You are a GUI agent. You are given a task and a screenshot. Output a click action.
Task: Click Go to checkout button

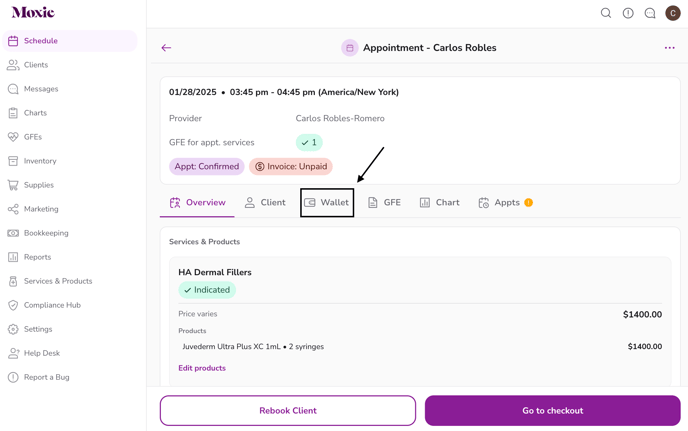(552, 410)
